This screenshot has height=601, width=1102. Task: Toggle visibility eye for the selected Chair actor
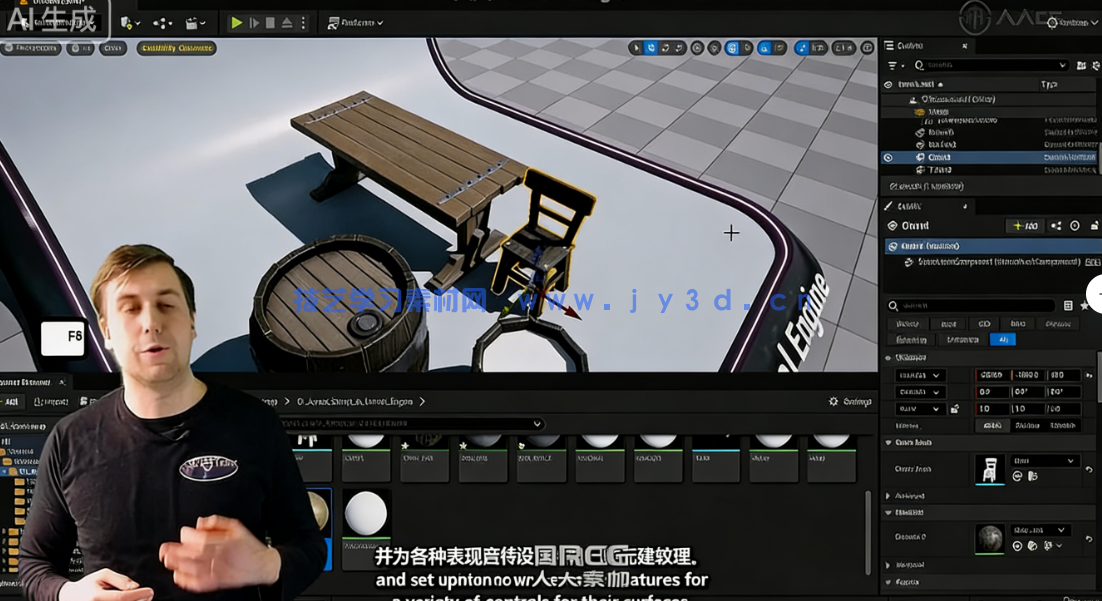click(888, 158)
